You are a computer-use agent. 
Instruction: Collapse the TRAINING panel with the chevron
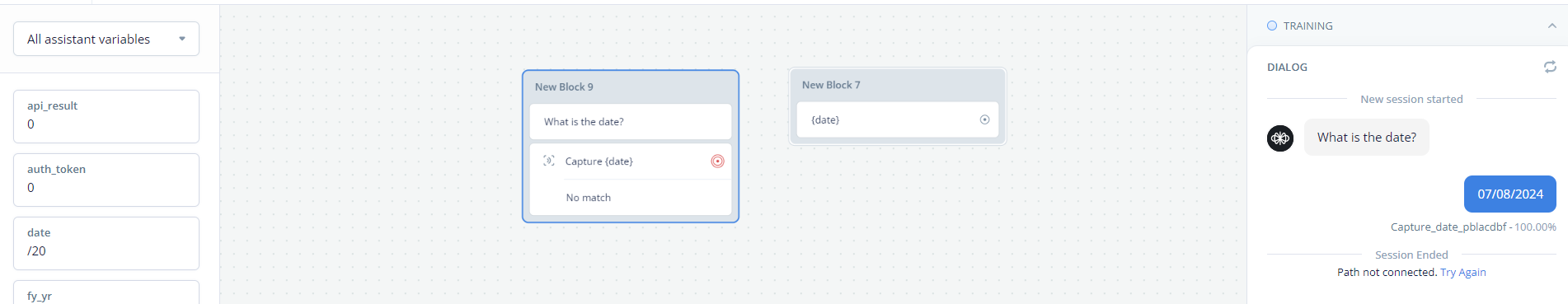tap(1552, 26)
